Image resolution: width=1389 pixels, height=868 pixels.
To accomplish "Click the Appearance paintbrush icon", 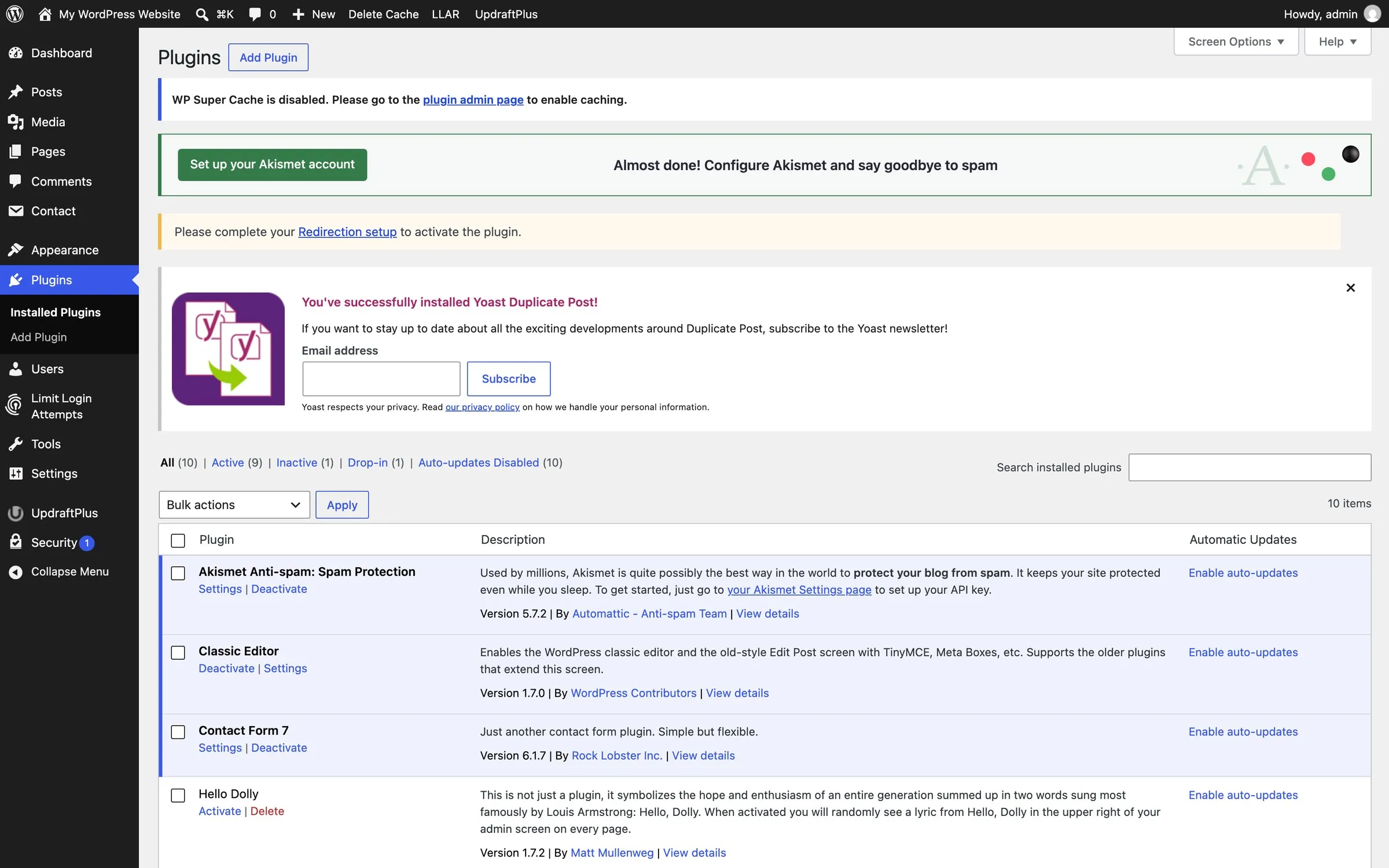I will click(x=16, y=250).
